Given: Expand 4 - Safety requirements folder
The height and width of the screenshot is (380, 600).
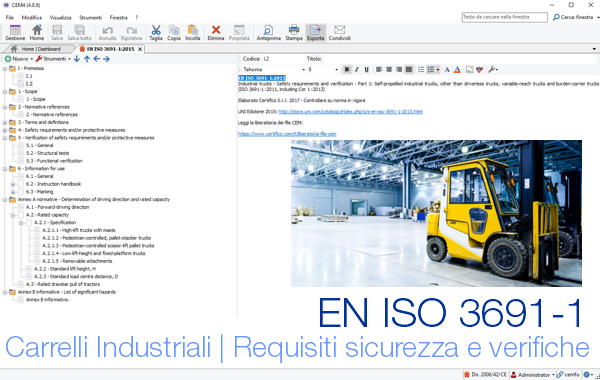Looking at the screenshot, I should click(x=5, y=130).
